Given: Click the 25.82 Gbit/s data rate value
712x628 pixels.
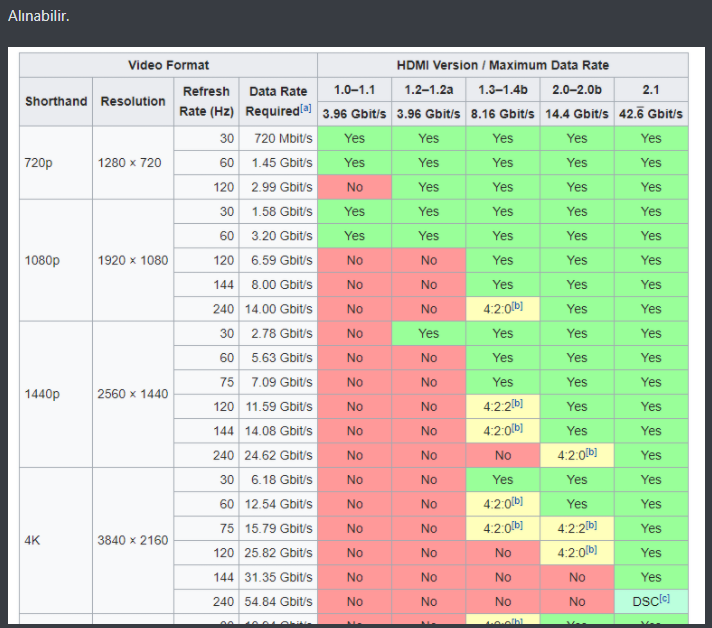Looking at the screenshot, I should pyautogui.click(x=279, y=553).
